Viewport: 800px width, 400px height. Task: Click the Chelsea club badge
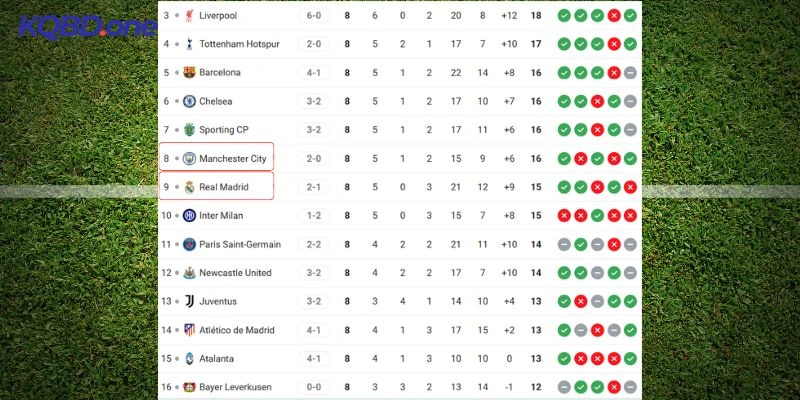click(189, 101)
